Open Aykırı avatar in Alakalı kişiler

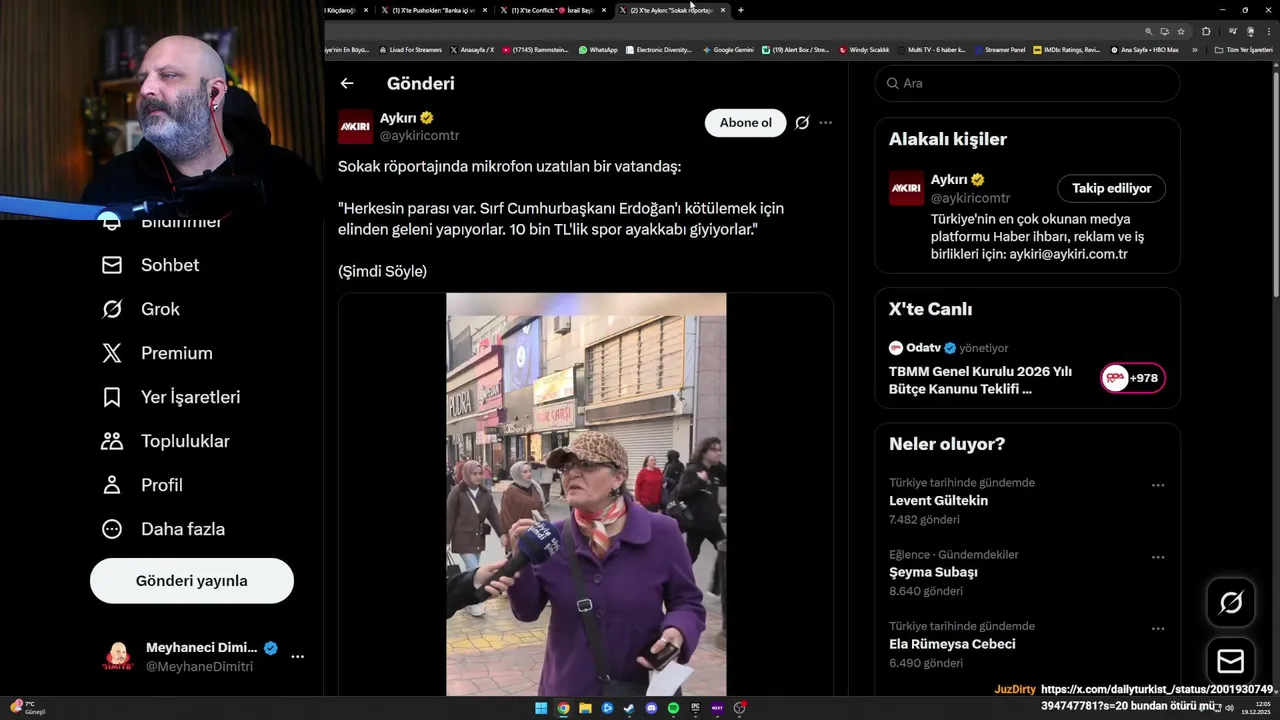pos(907,188)
